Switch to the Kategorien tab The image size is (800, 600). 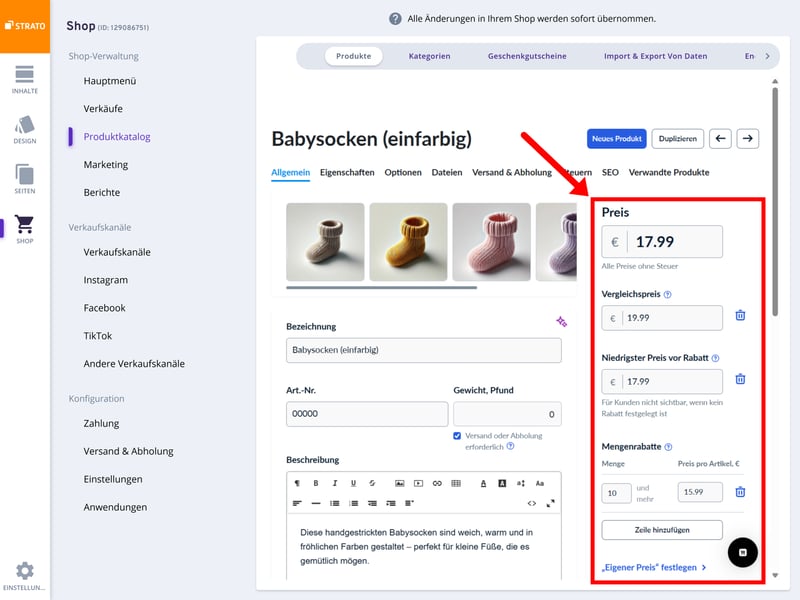(x=430, y=56)
